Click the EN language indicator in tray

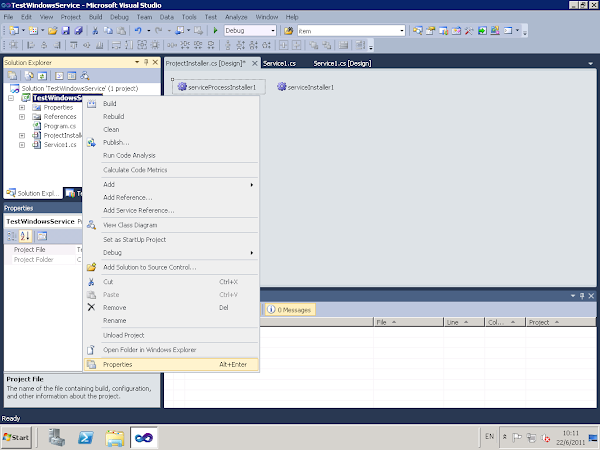(489, 436)
